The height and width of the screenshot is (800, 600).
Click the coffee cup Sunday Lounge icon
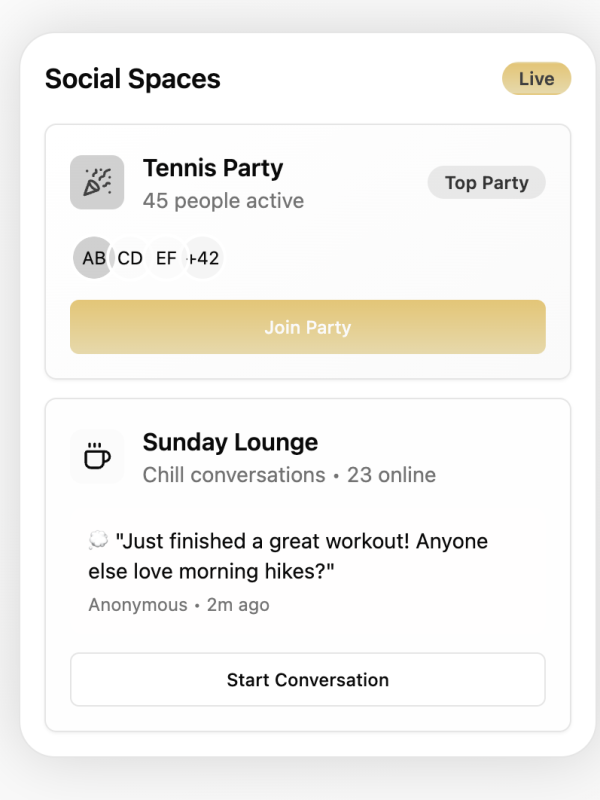click(97, 457)
